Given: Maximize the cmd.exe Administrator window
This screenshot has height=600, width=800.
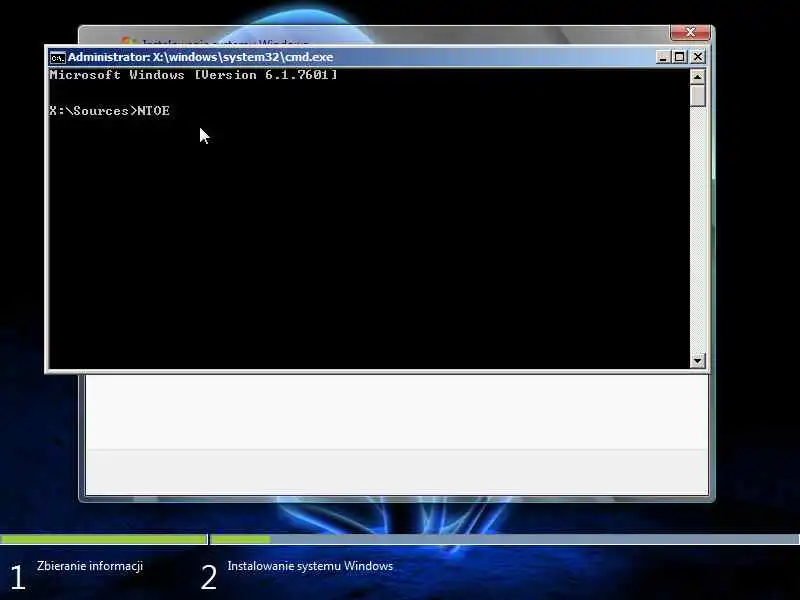Looking at the screenshot, I should pos(680,57).
